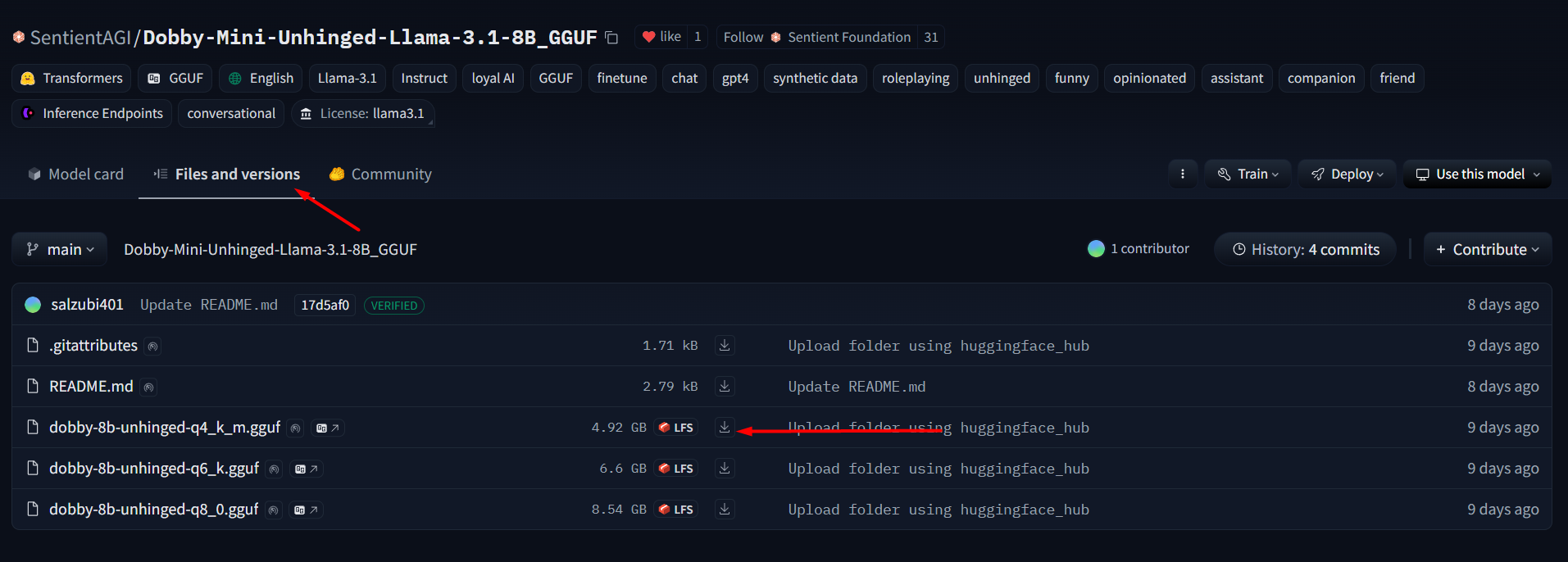Click the security scan icon beside q8_0.gguf
The width and height of the screenshot is (1568, 562).
(273, 510)
